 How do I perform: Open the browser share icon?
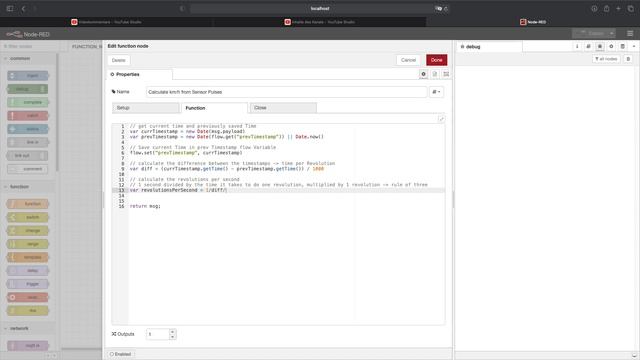point(607,9)
